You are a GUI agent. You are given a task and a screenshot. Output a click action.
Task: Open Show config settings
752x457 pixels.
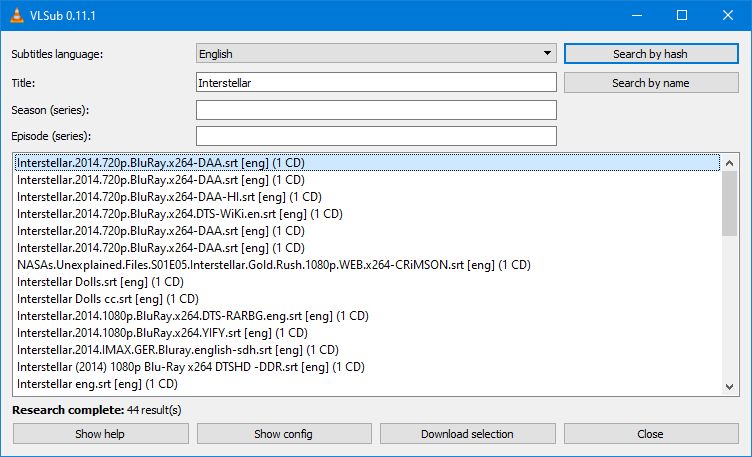283,434
